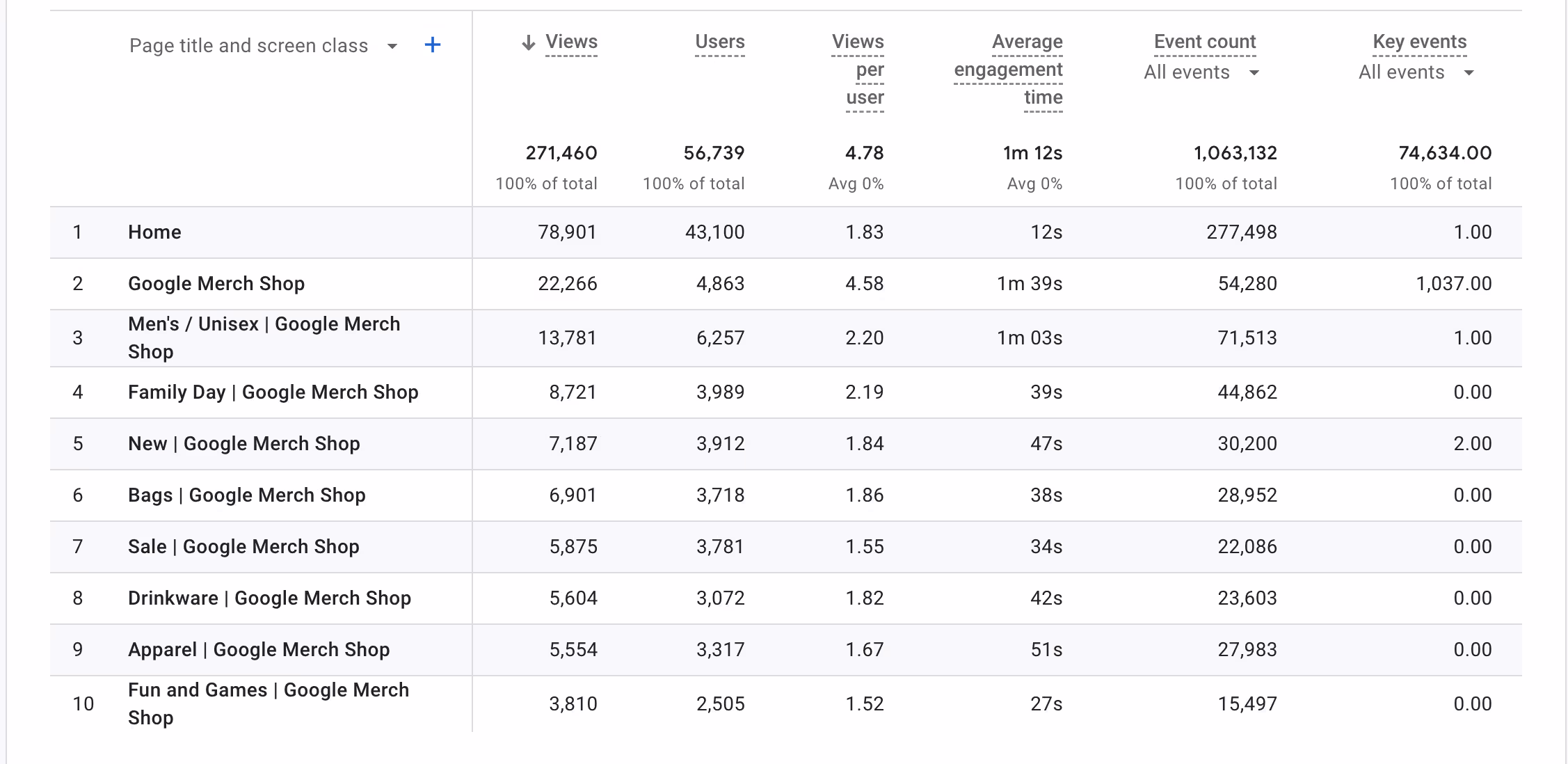
Task: Click Sale users value 3,781
Action: [720, 547]
